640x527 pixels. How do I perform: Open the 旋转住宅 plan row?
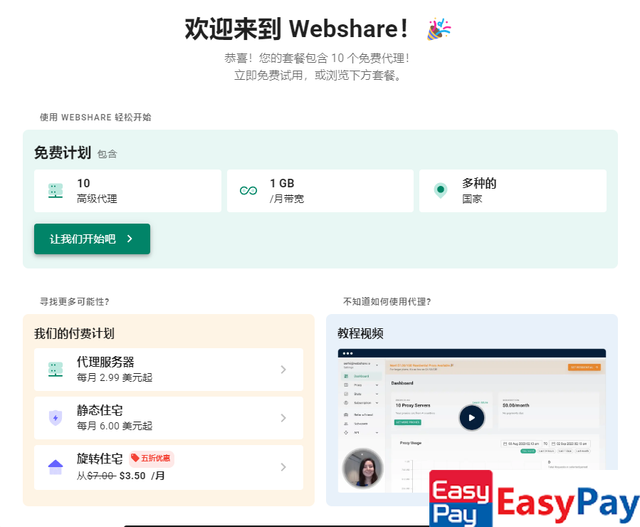169,467
